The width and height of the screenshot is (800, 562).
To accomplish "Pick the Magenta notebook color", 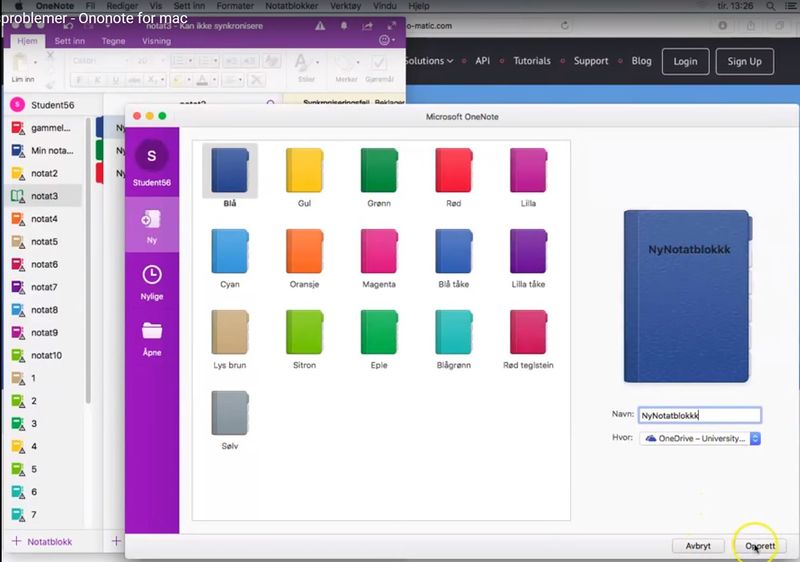I will point(379,258).
